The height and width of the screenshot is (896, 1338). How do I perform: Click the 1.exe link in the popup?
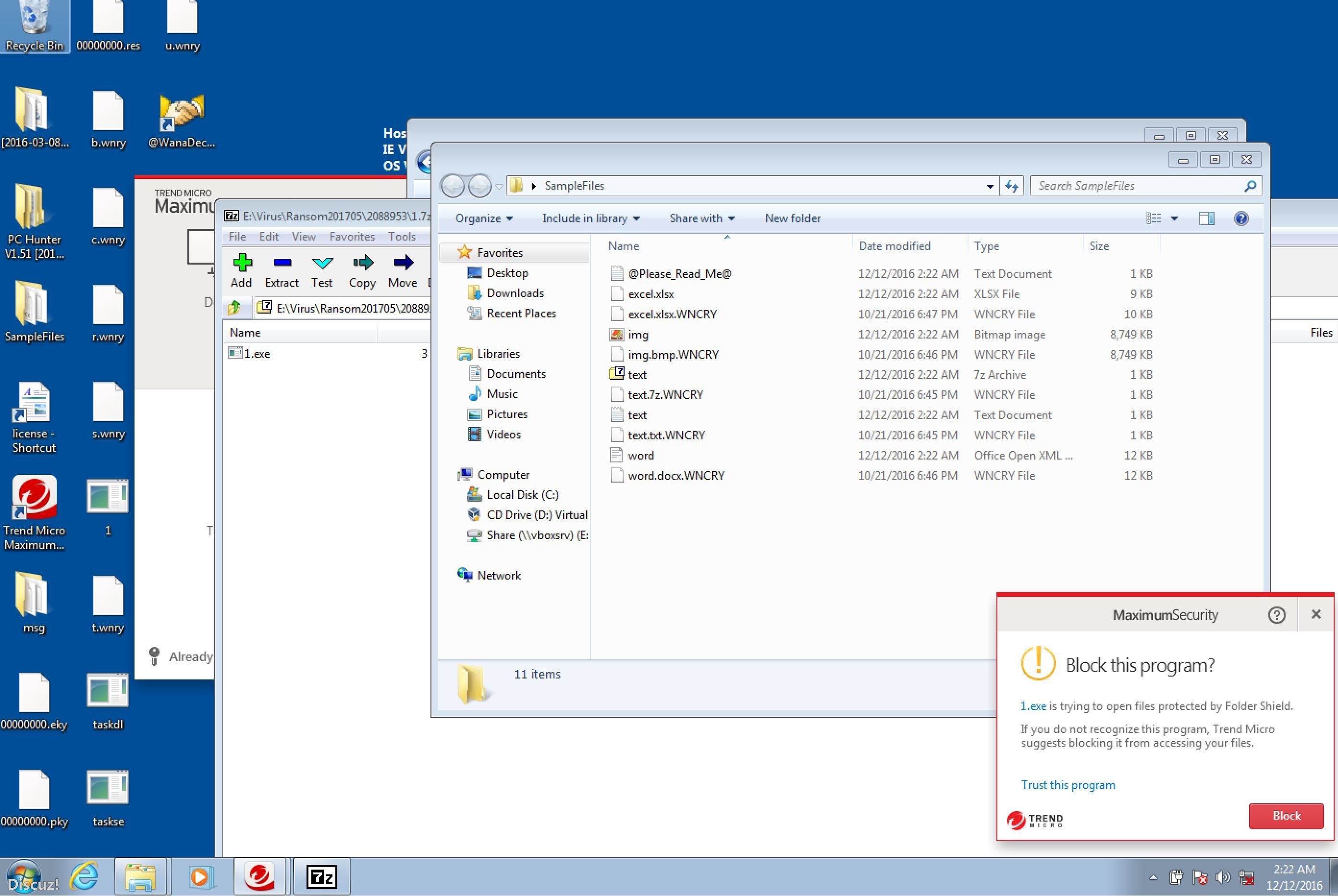(x=1033, y=706)
